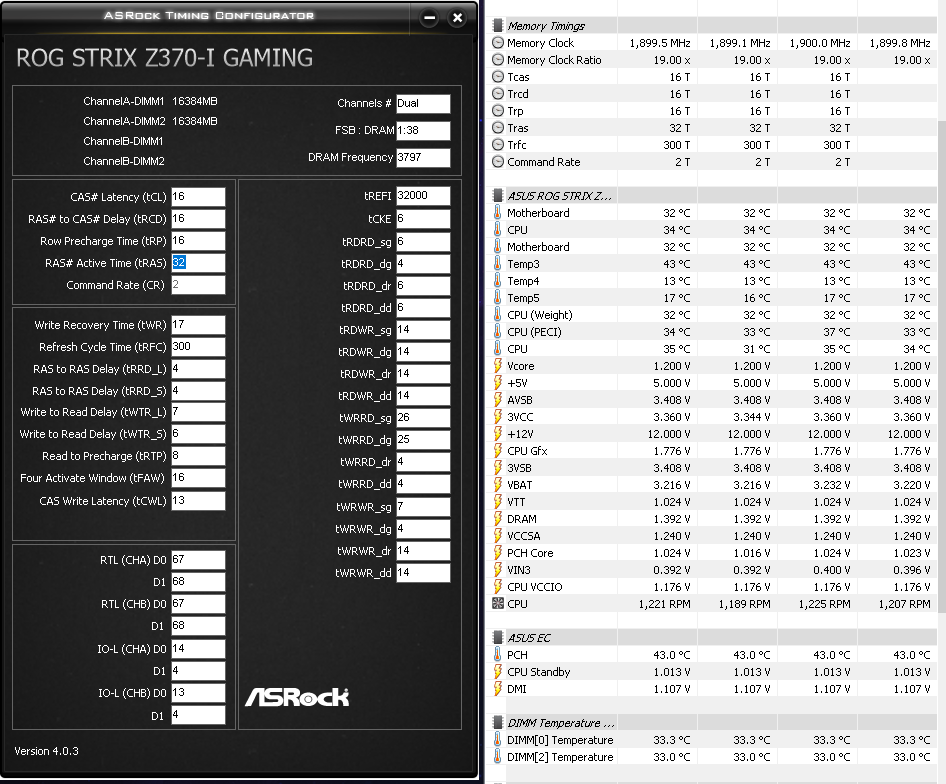Select the VIN3 voltage row
Viewport: 946px width, 784px height.
tap(712, 570)
